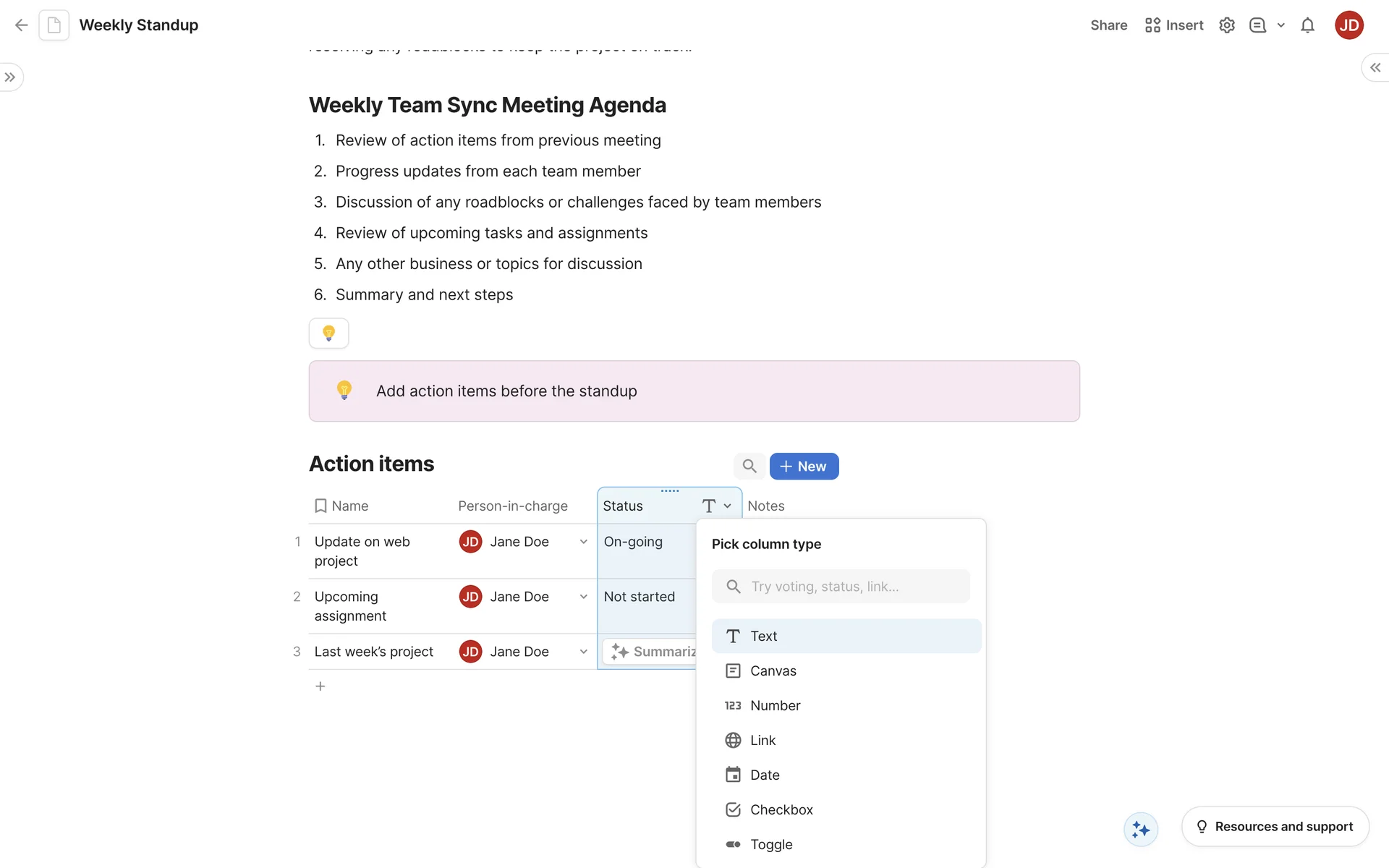Image resolution: width=1389 pixels, height=868 pixels.
Task: Expand the left sidebar with double chevron
Action: [10, 77]
